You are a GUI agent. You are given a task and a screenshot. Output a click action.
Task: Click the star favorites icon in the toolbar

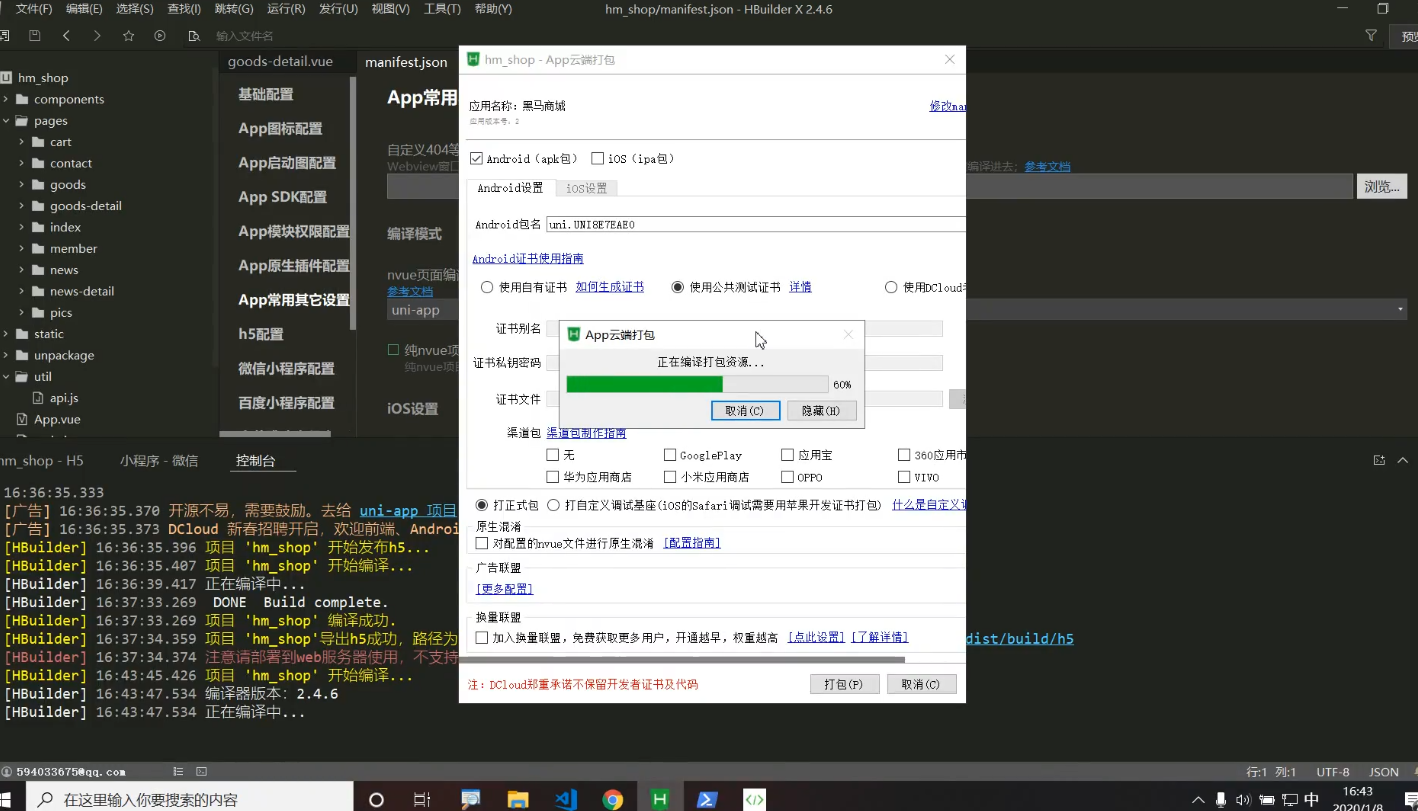click(127, 34)
